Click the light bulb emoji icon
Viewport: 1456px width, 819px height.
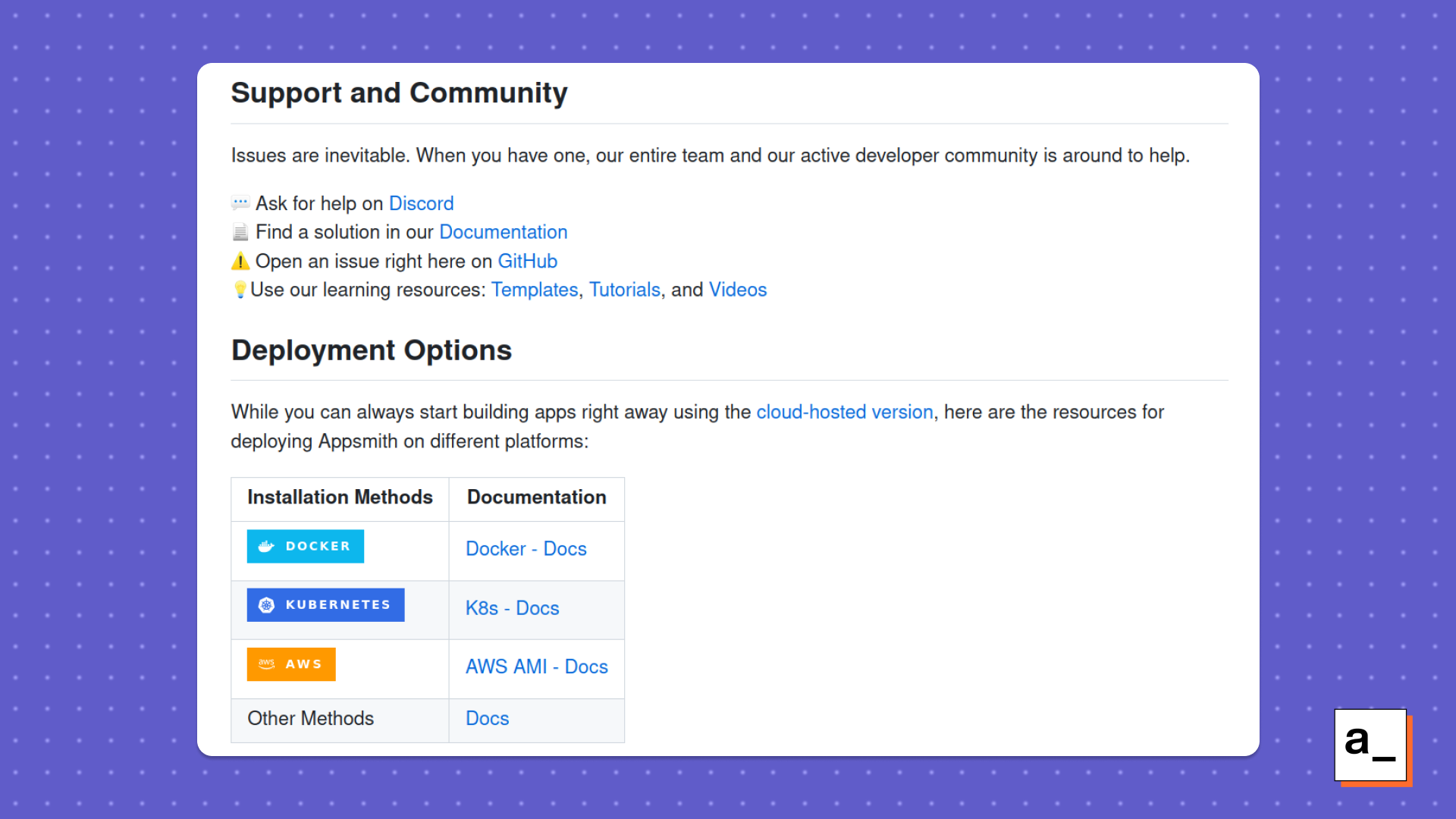coord(240,290)
